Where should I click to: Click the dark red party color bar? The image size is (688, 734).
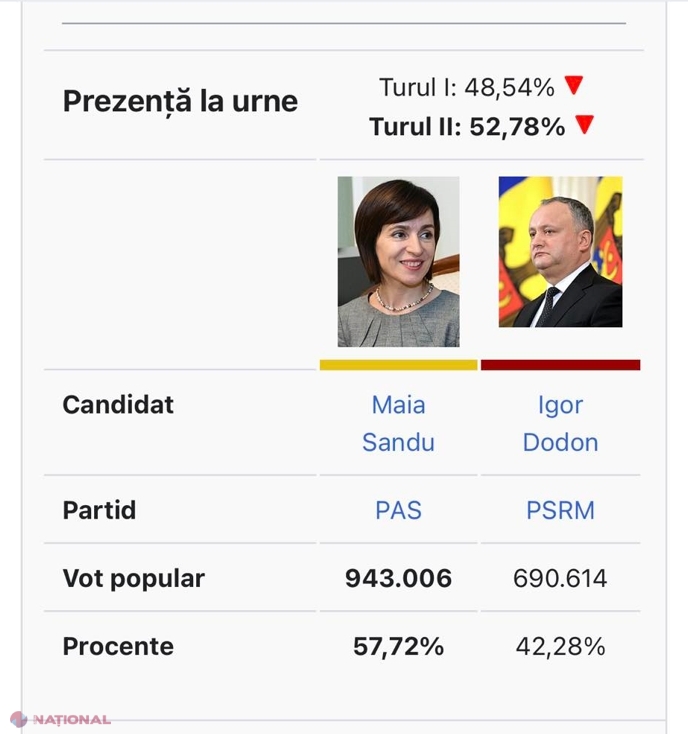pos(560,365)
